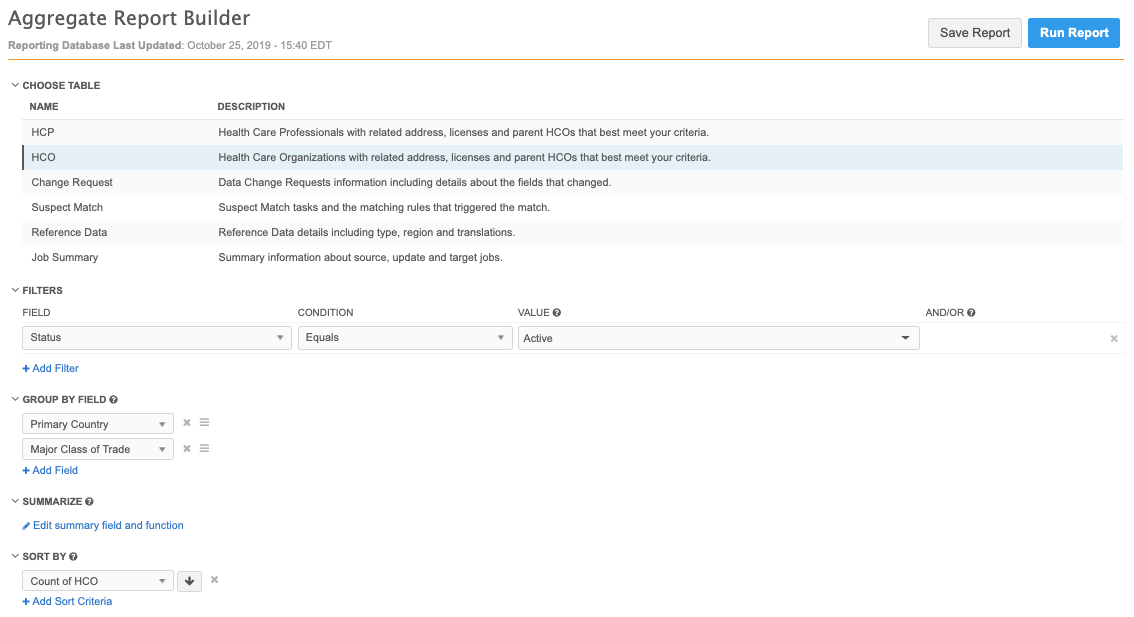Collapse the Choose Table section
The height and width of the screenshot is (617, 1134).
(x=15, y=86)
